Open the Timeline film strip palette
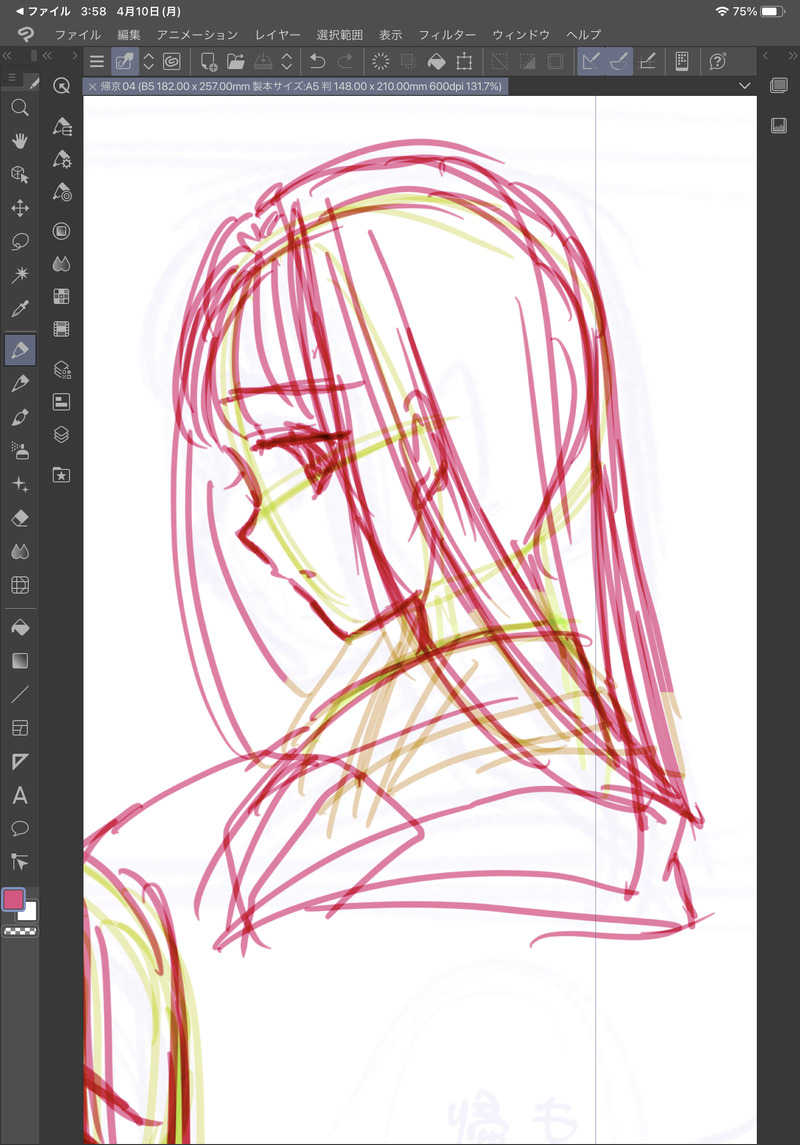Screen dimensions: 800x1145 pyautogui.click(x=61, y=329)
